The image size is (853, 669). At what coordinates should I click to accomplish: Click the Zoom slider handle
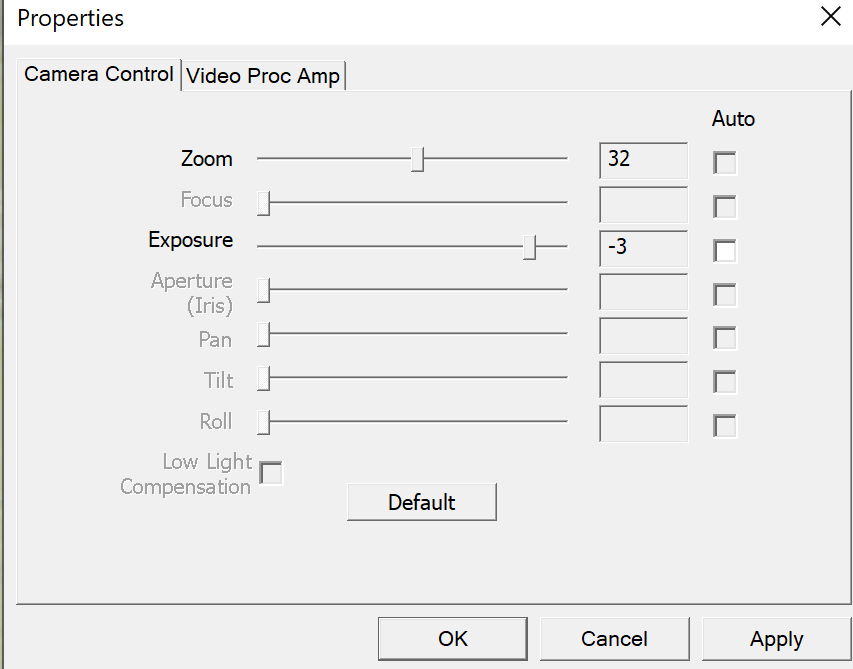coord(418,159)
